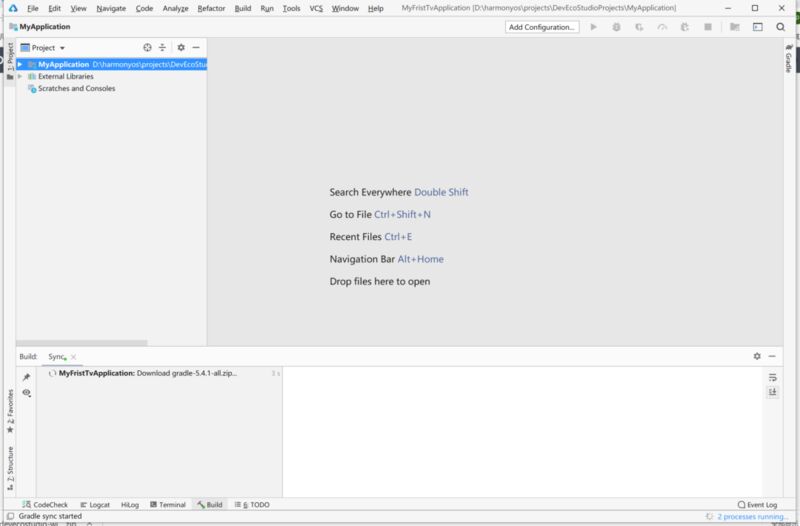This screenshot has width=800, height=526.
Task: Click the locate target icon in Project panel
Action: [x=147, y=47]
